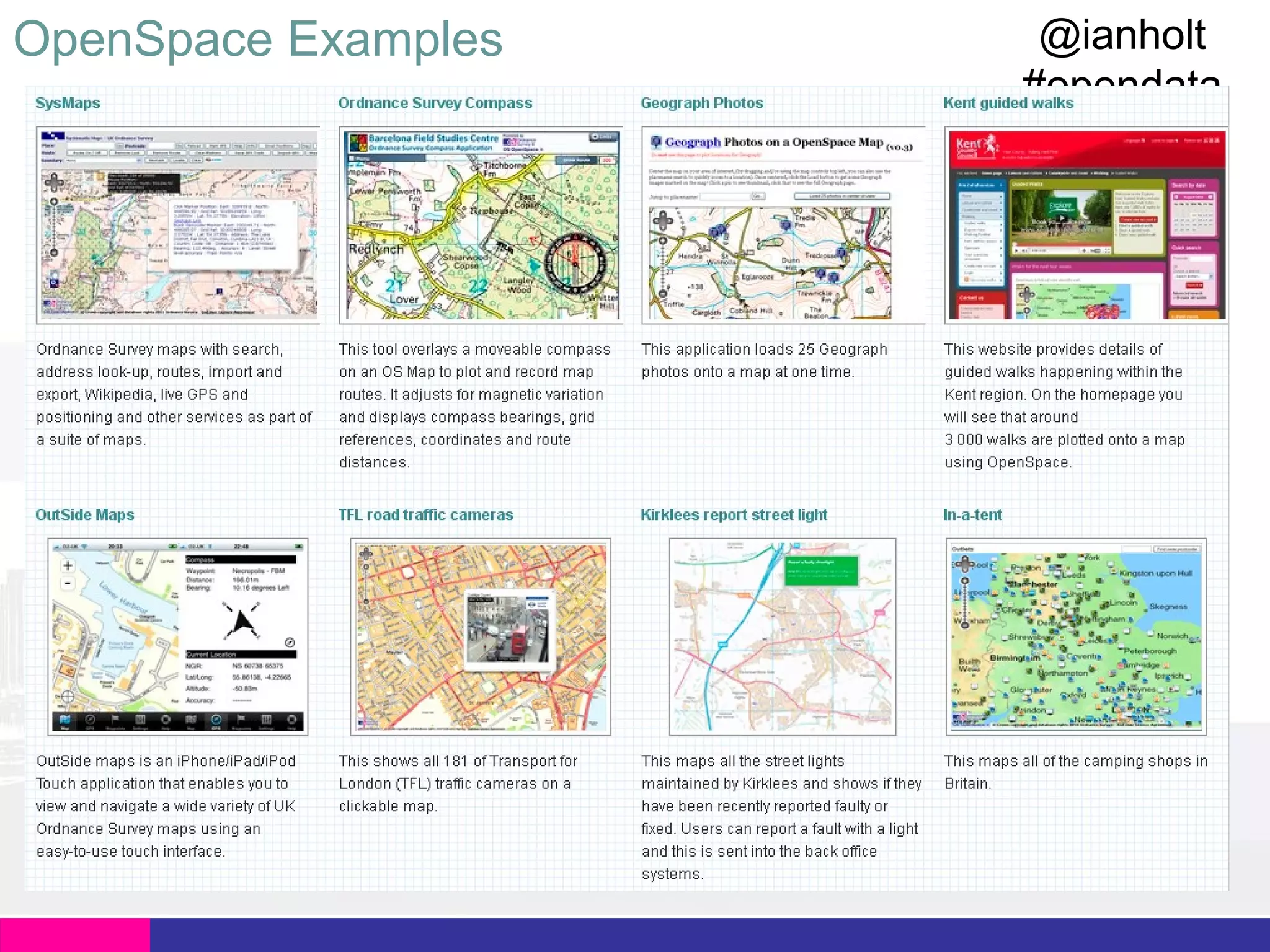Viewport: 1270px width, 952px height.
Task: Click the compass dial on the OS Compass map
Action: point(575,264)
